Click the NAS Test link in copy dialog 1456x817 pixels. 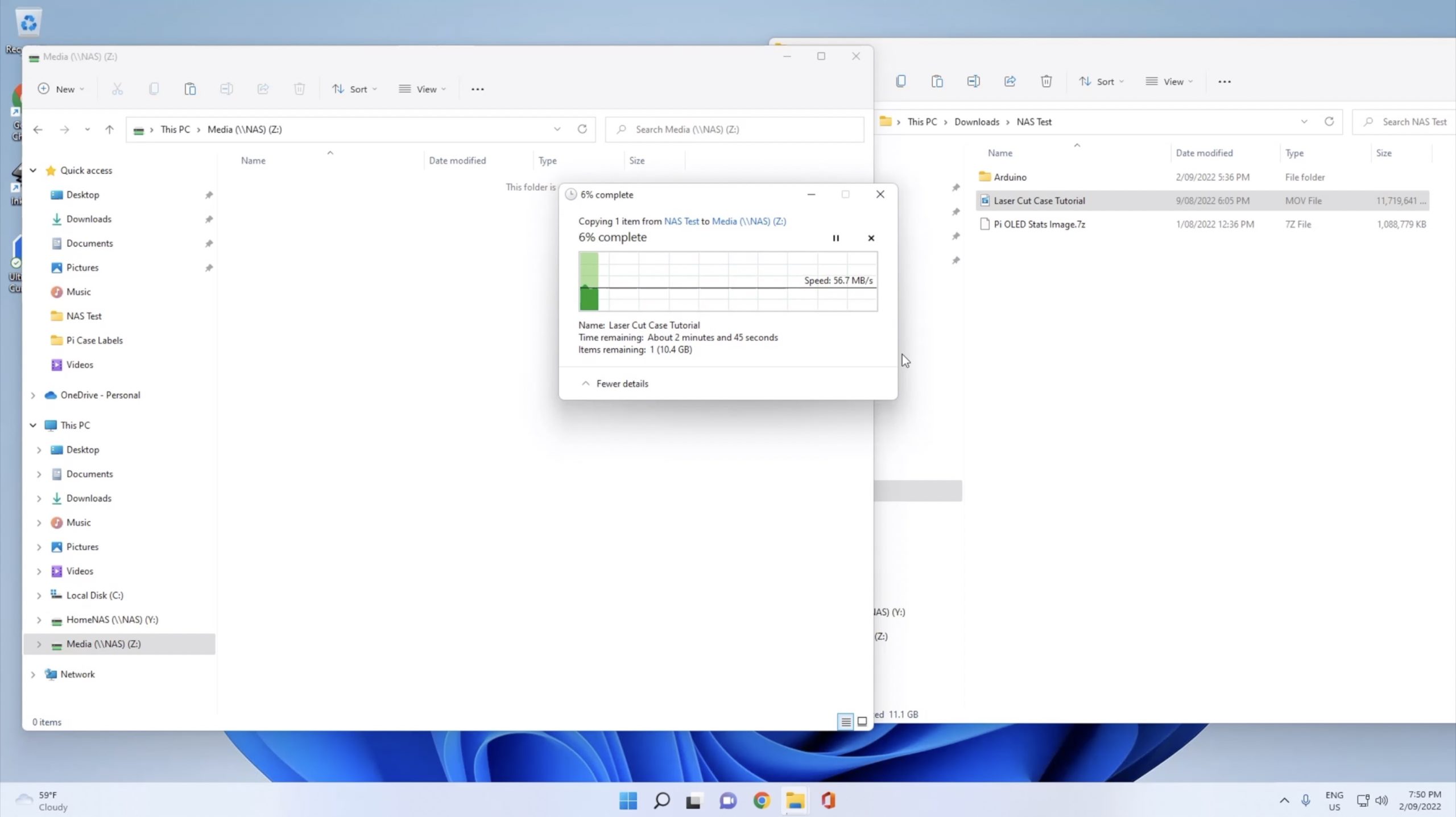coord(681,221)
